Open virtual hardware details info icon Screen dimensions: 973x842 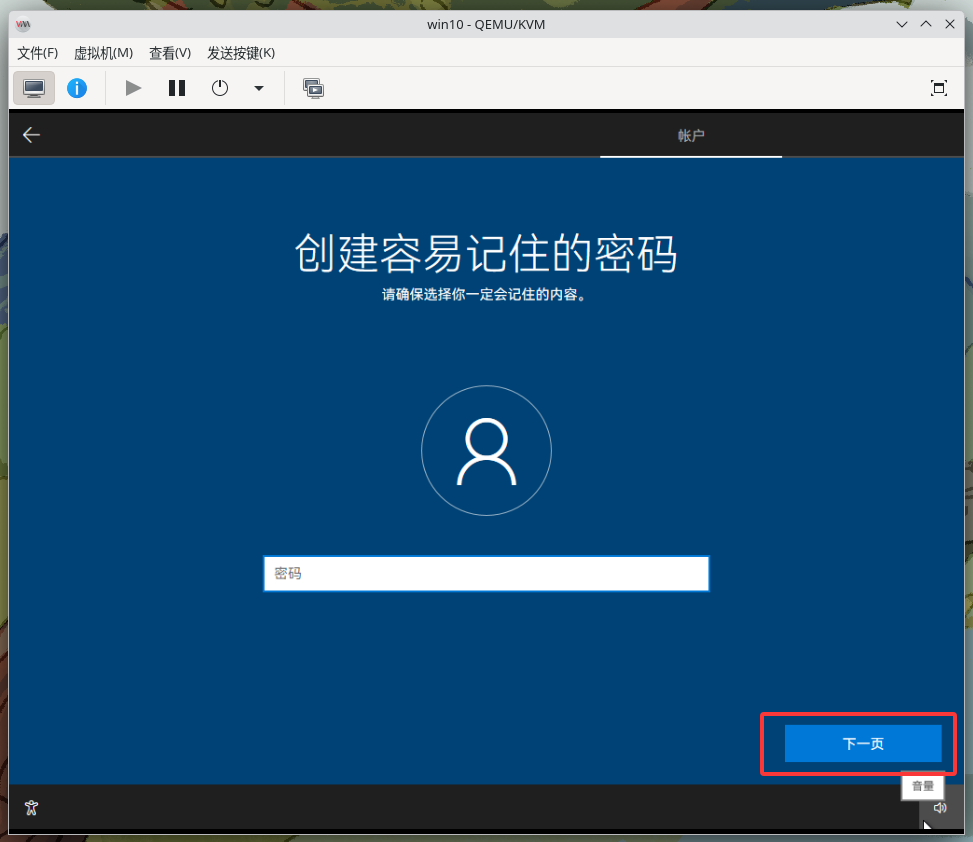click(x=77, y=88)
